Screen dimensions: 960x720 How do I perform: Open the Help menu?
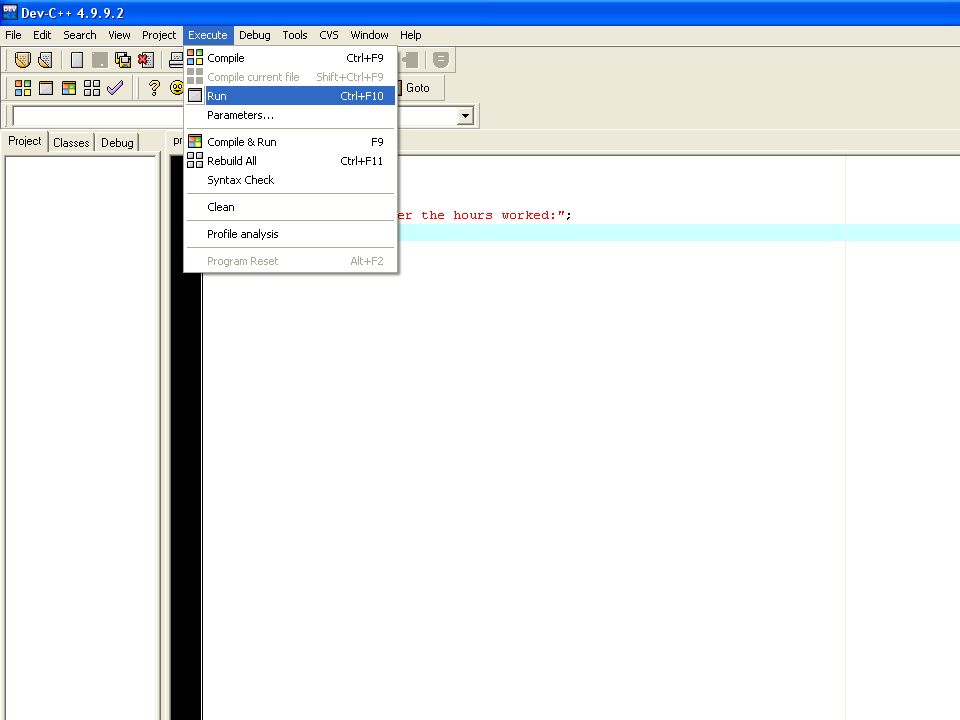(x=410, y=35)
